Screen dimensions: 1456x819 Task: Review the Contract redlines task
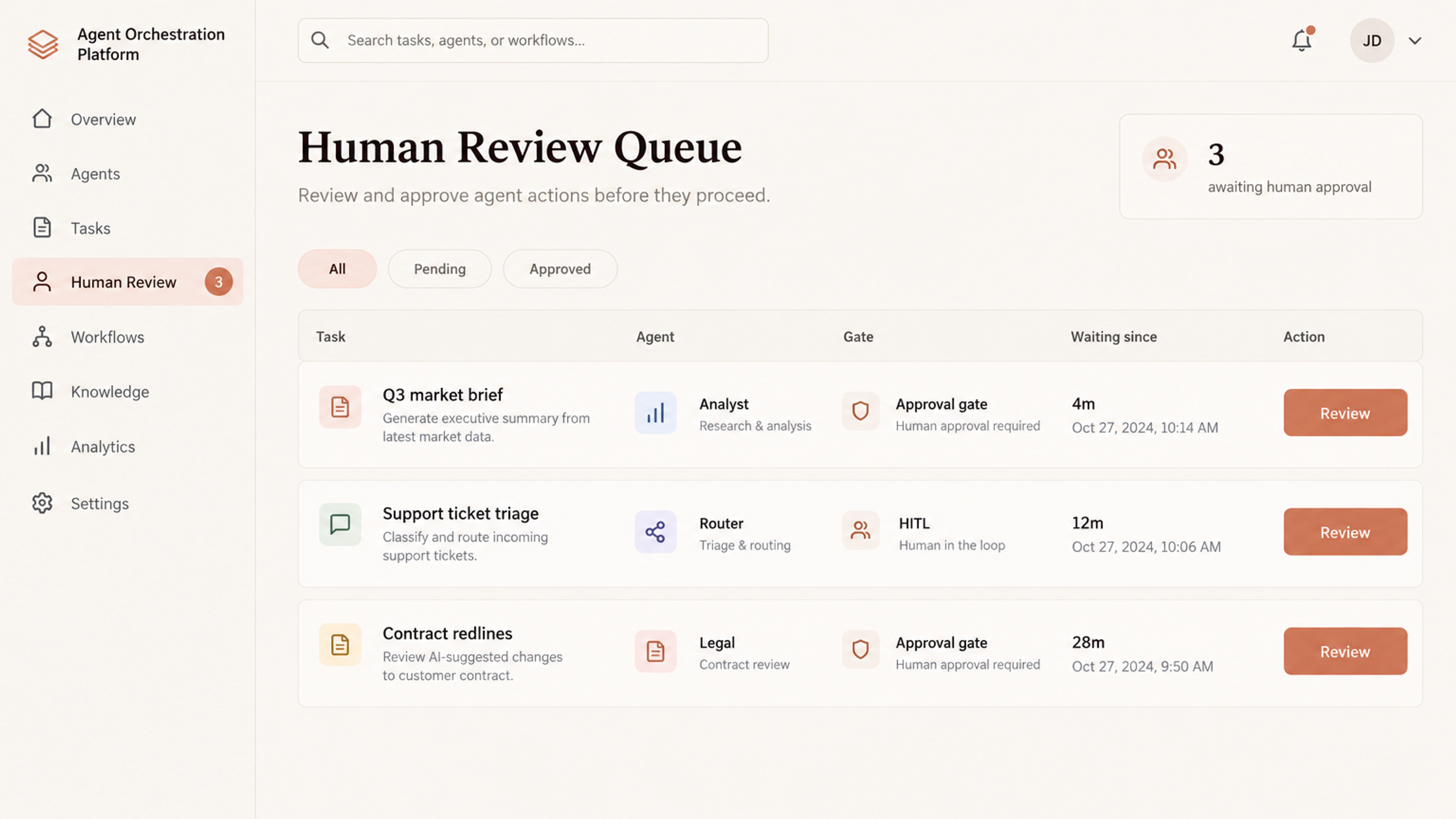coord(1345,652)
